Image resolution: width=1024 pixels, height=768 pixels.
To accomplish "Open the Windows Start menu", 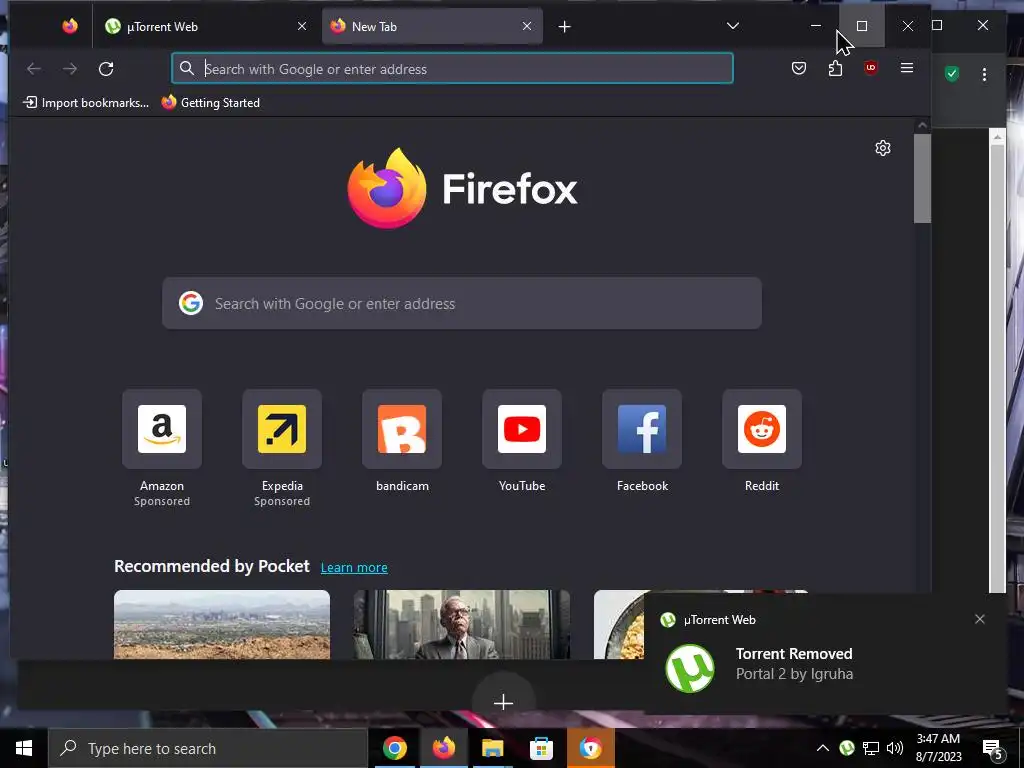I will click(24, 748).
